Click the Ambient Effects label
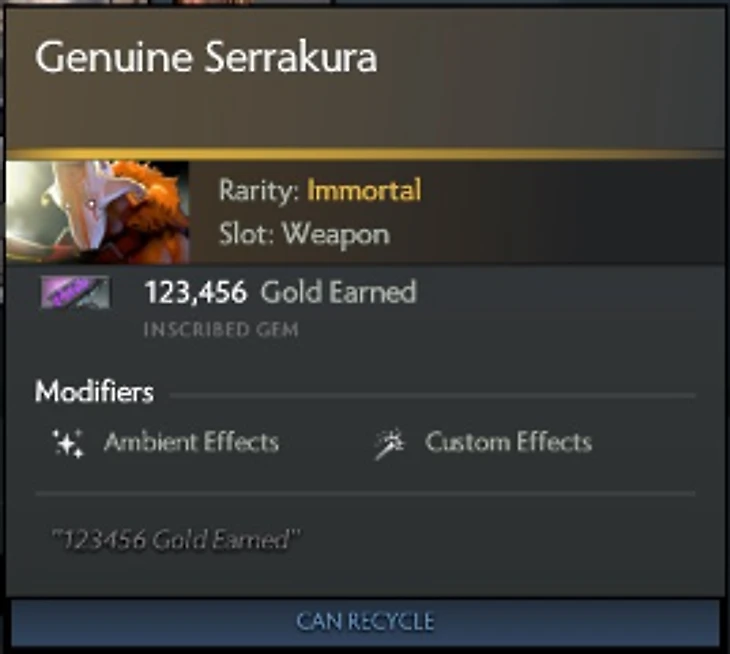730x654 pixels. pos(191,442)
